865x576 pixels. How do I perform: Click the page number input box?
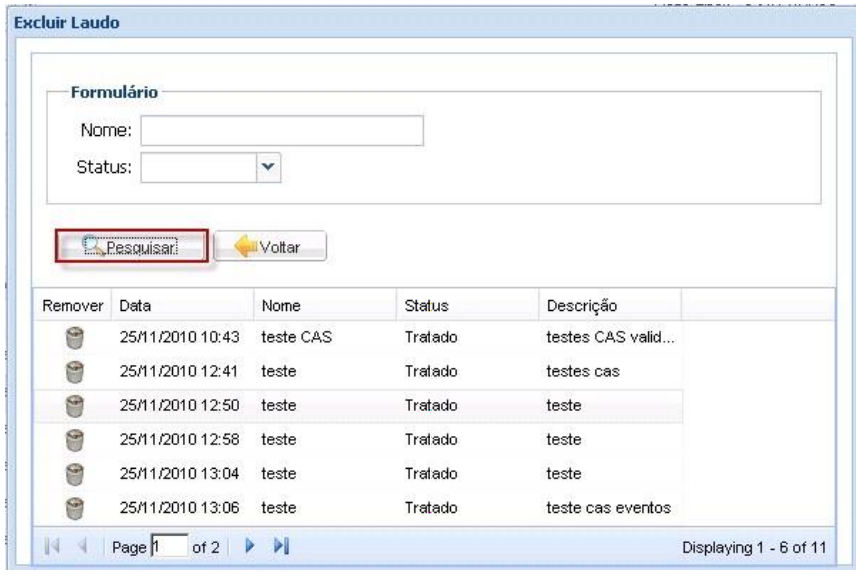point(170,548)
